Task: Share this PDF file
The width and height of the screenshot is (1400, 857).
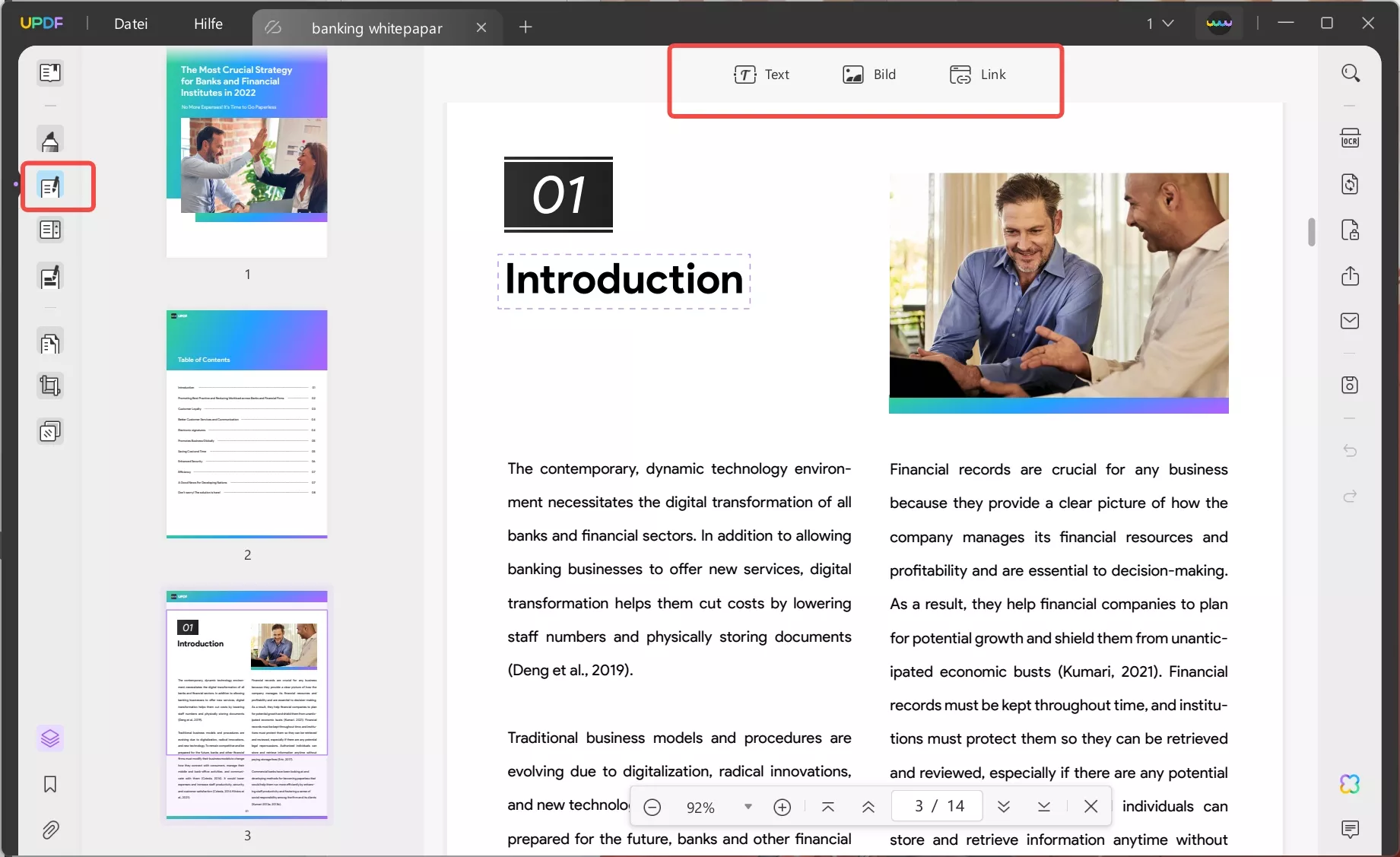Action: tap(1351, 275)
